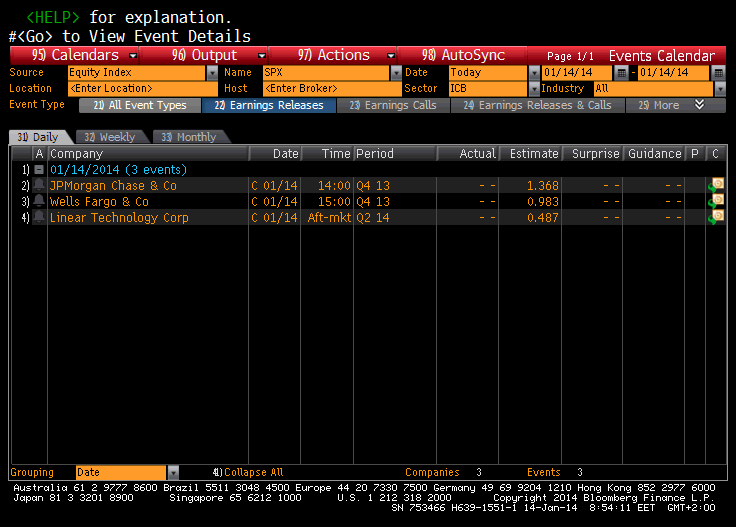Click the Host Enter Broker field
Image resolution: width=736 pixels, height=527 pixels.
coord(332,88)
